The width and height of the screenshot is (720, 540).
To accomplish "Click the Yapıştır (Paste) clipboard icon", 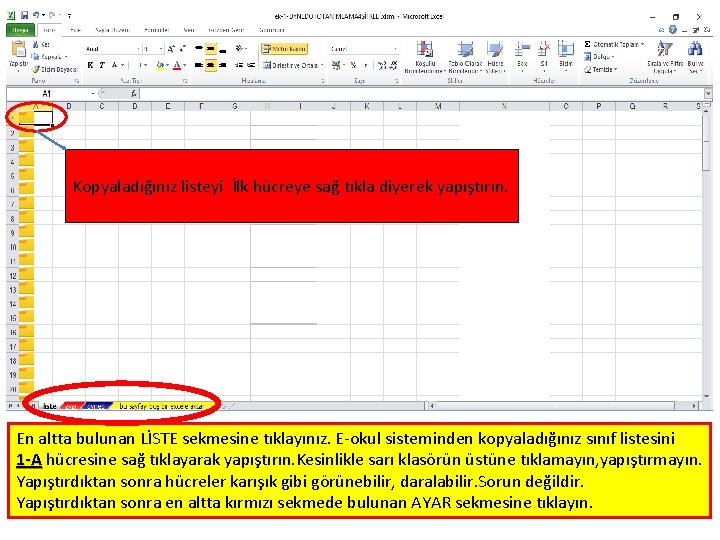I will pyautogui.click(x=19, y=50).
